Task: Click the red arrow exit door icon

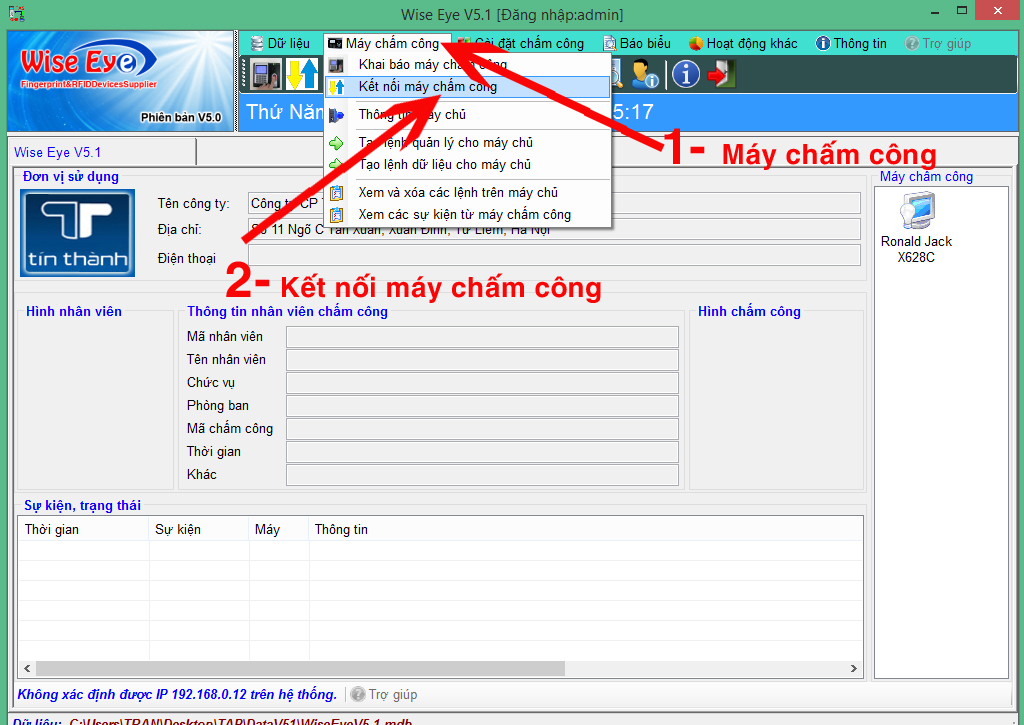Action: 721,74
